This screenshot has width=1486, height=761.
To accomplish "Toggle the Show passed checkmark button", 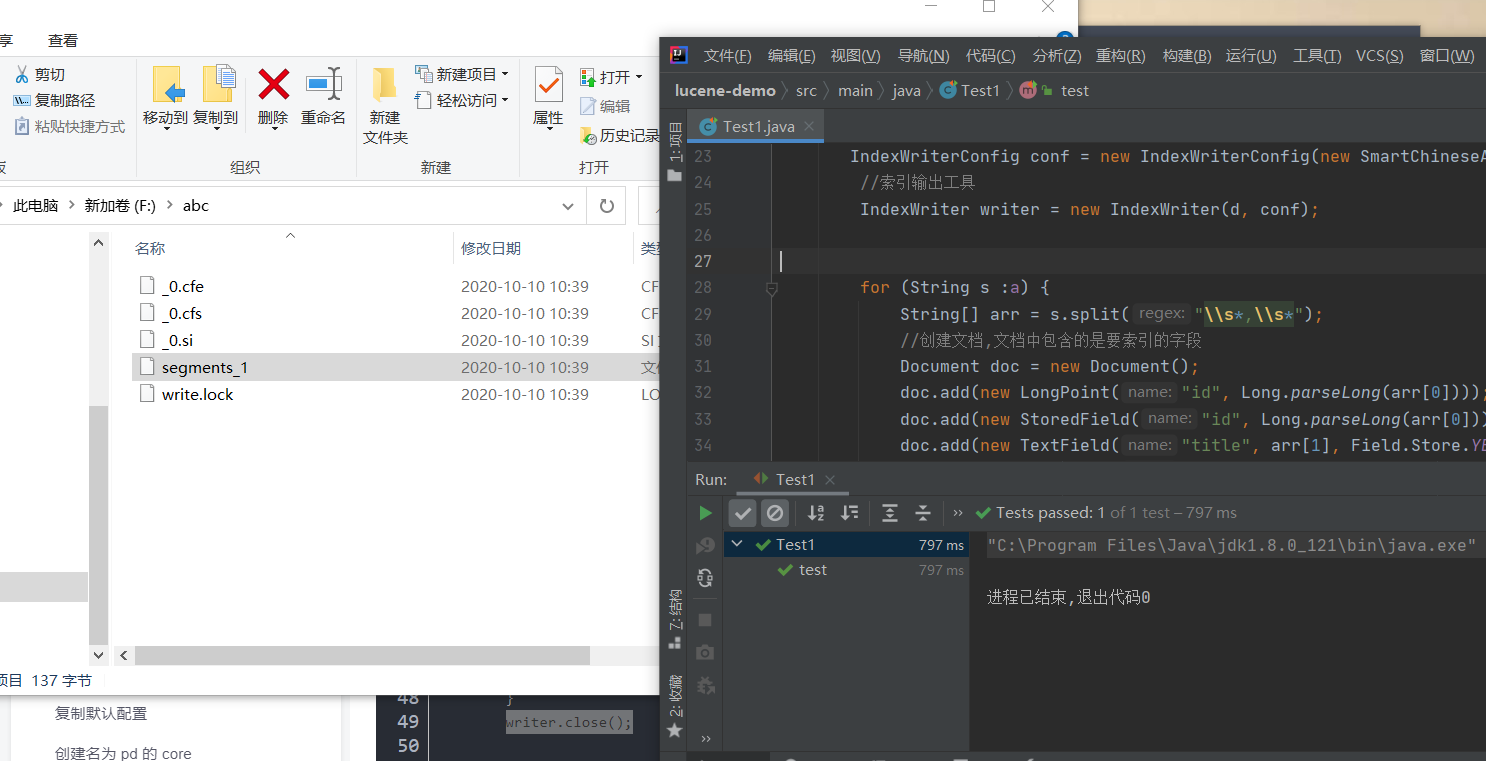I will click(x=742, y=513).
